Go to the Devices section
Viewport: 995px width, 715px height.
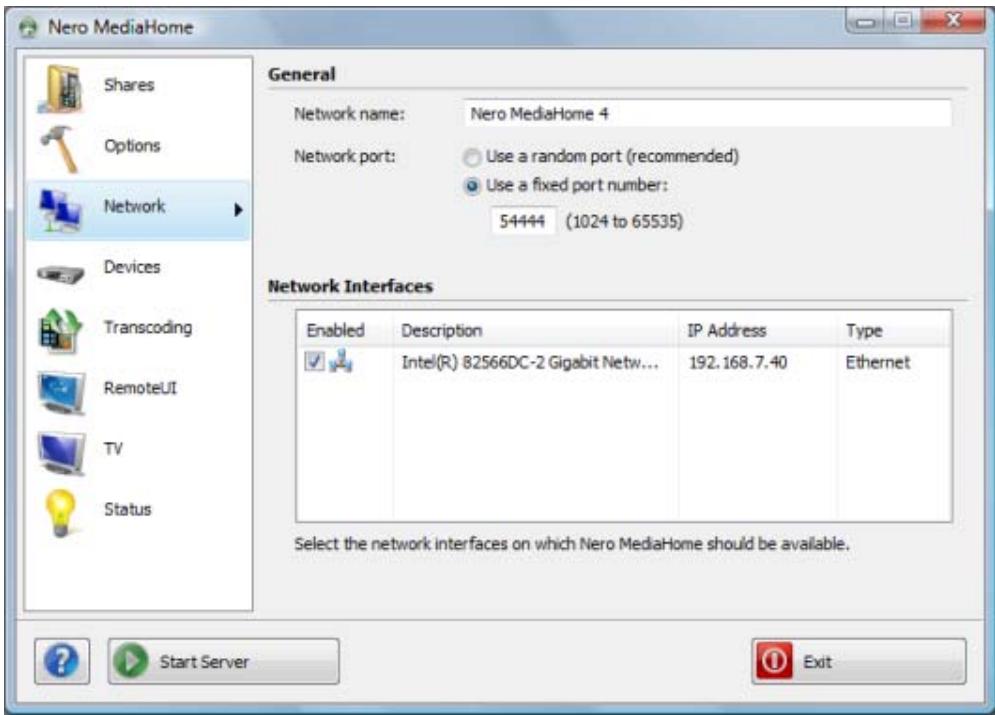(x=132, y=267)
